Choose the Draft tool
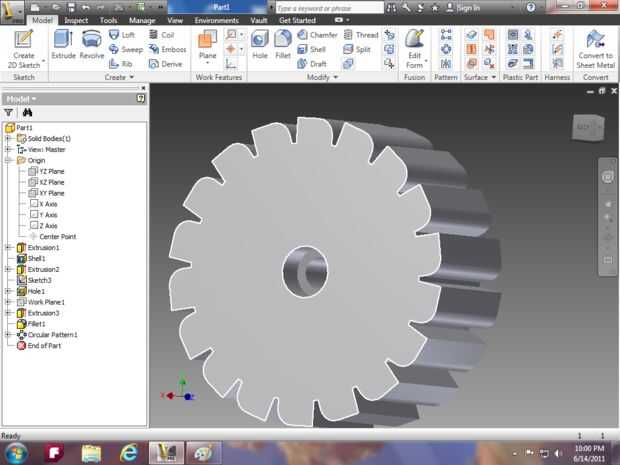Image resolution: width=620 pixels, height=465 pixels. tap(312, 64)
